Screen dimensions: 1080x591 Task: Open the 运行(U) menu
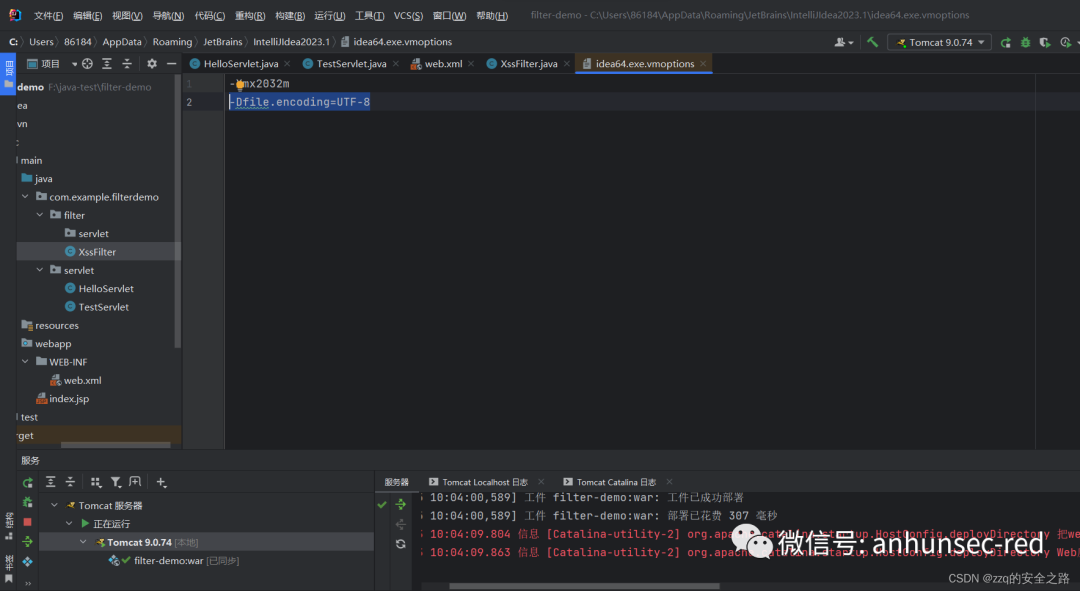[x=329, y=15]
